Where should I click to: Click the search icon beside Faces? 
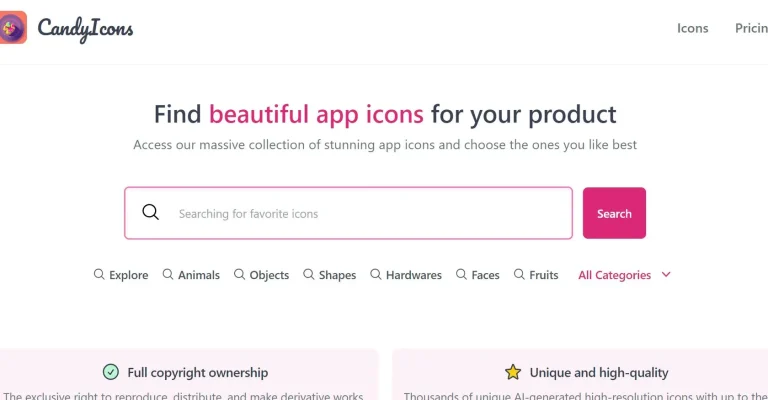(461, 274)
